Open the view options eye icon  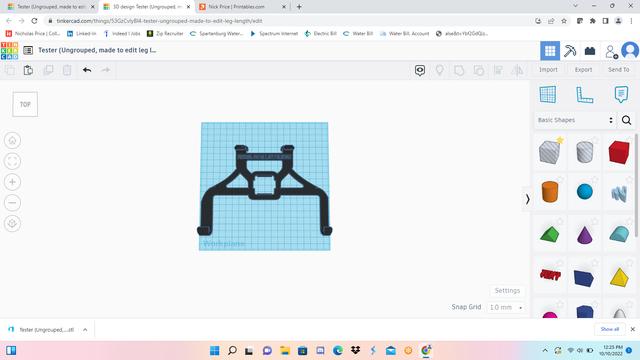pyautogui.click(x=420, y=70)
